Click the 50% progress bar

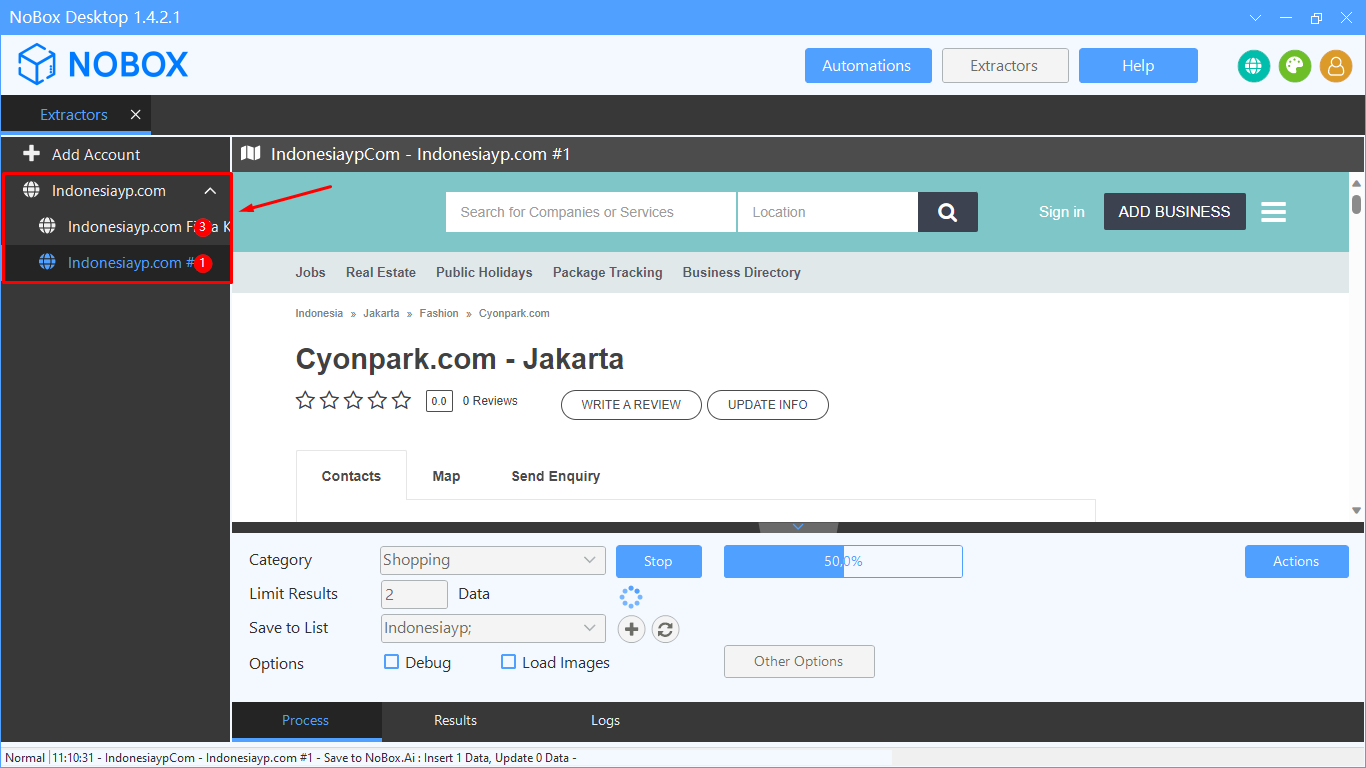coord(842,561)
